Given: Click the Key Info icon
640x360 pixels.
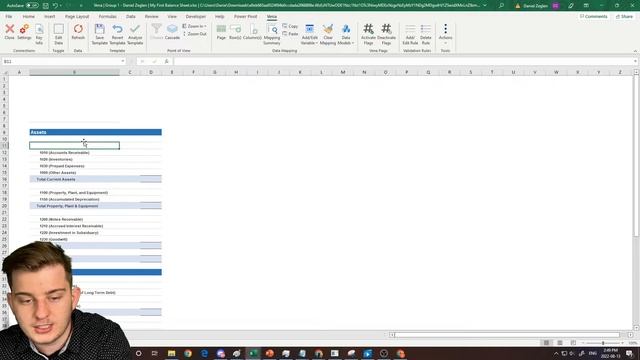Looking at the screenshot, I should pyautogui.click(x=39, y=34).
